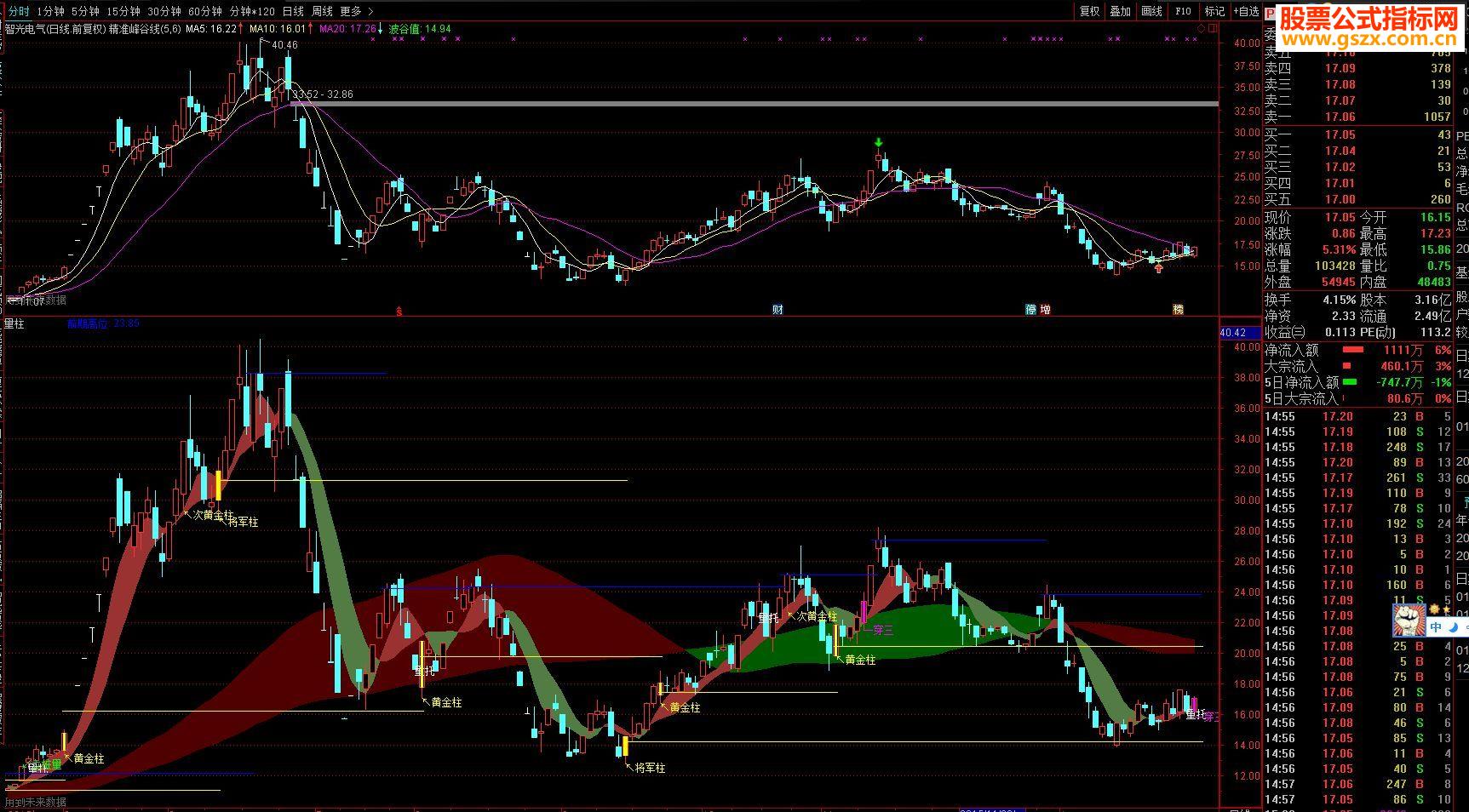Viewport: 1469px width, 812px height.
Task: Select the 30分钟 period tab
Action: point(164,11)
